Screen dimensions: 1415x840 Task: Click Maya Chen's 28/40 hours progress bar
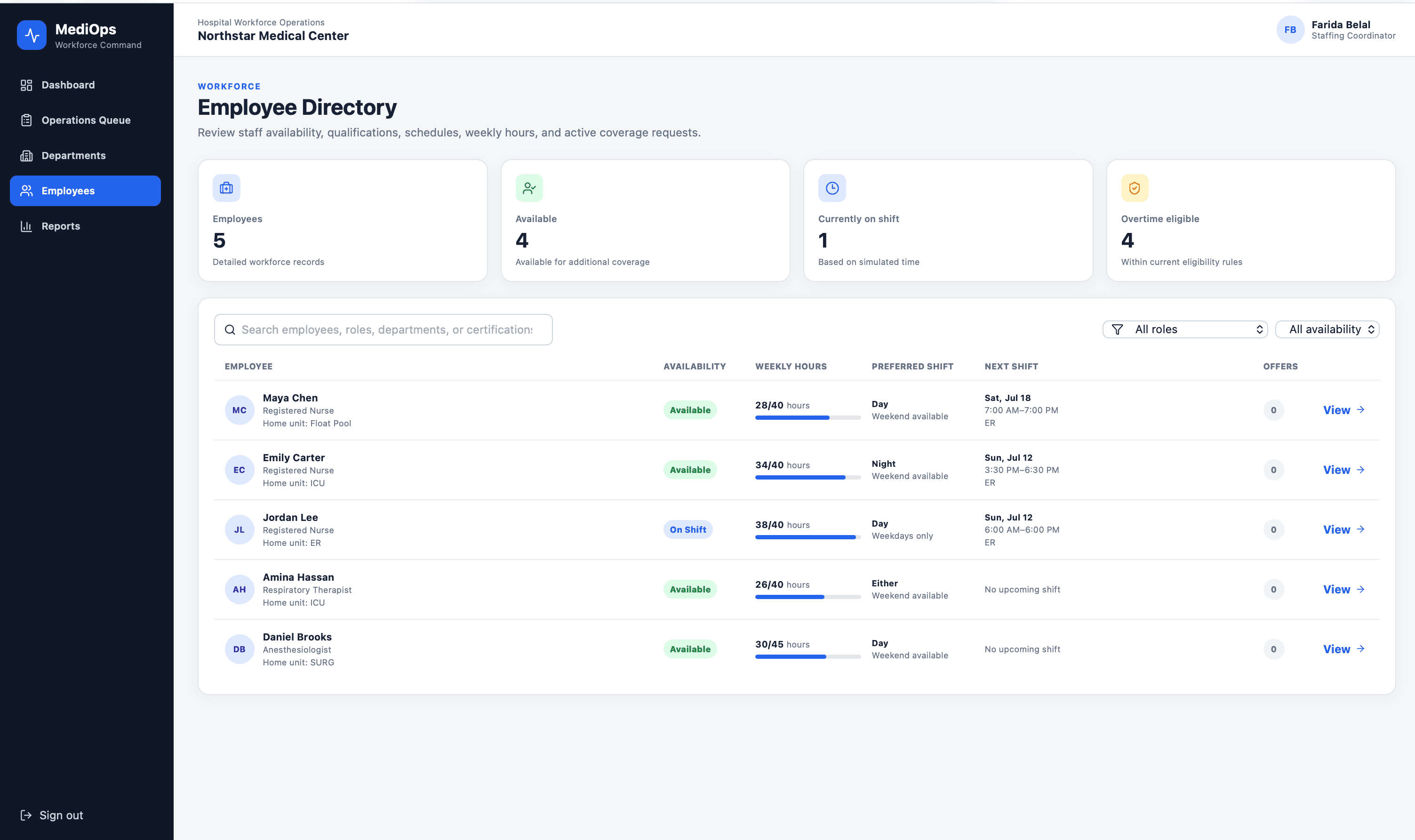coord(807,418)
